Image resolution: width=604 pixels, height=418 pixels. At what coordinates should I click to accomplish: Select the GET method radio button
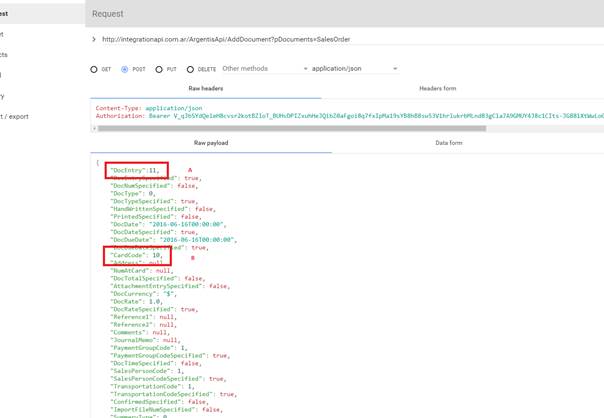(94, 70)
